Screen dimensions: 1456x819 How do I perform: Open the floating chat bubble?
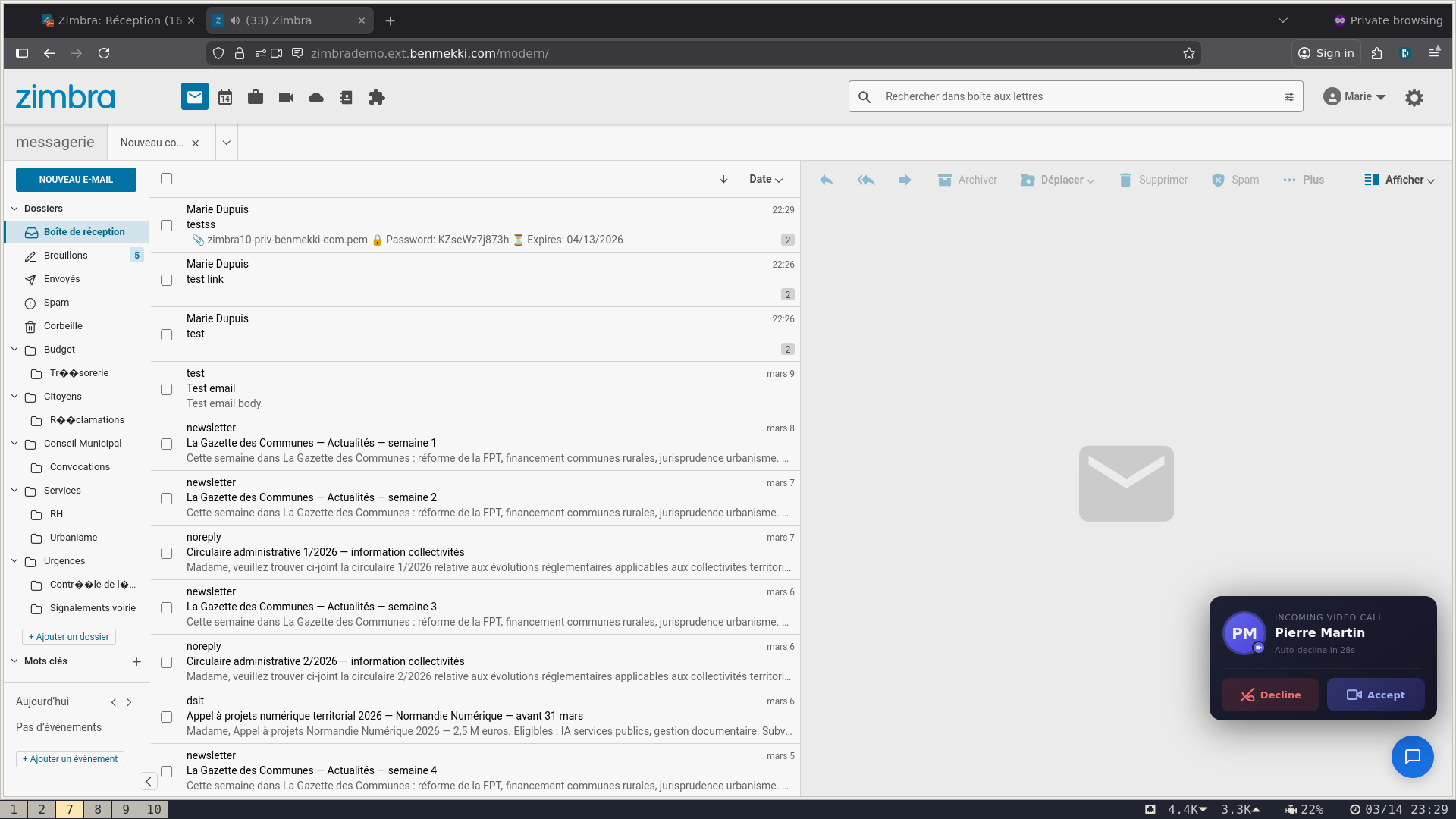1413,757
